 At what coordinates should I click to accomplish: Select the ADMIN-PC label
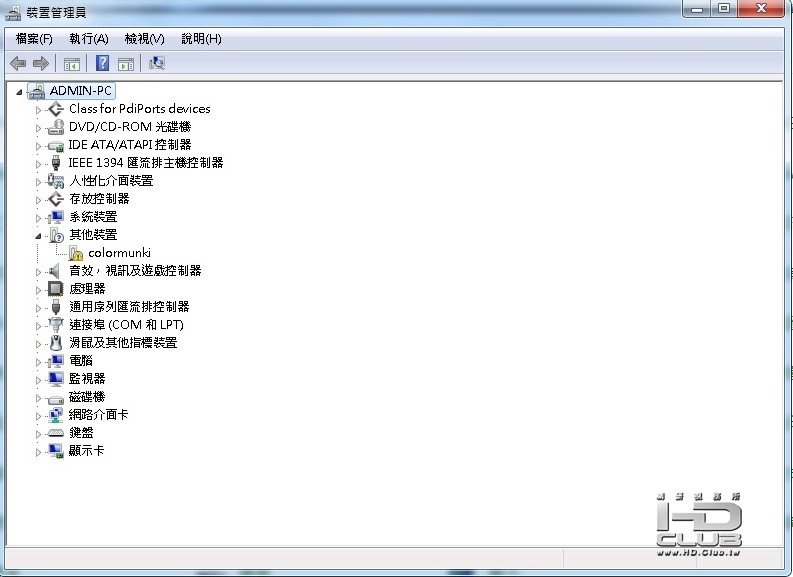(80, 91)
